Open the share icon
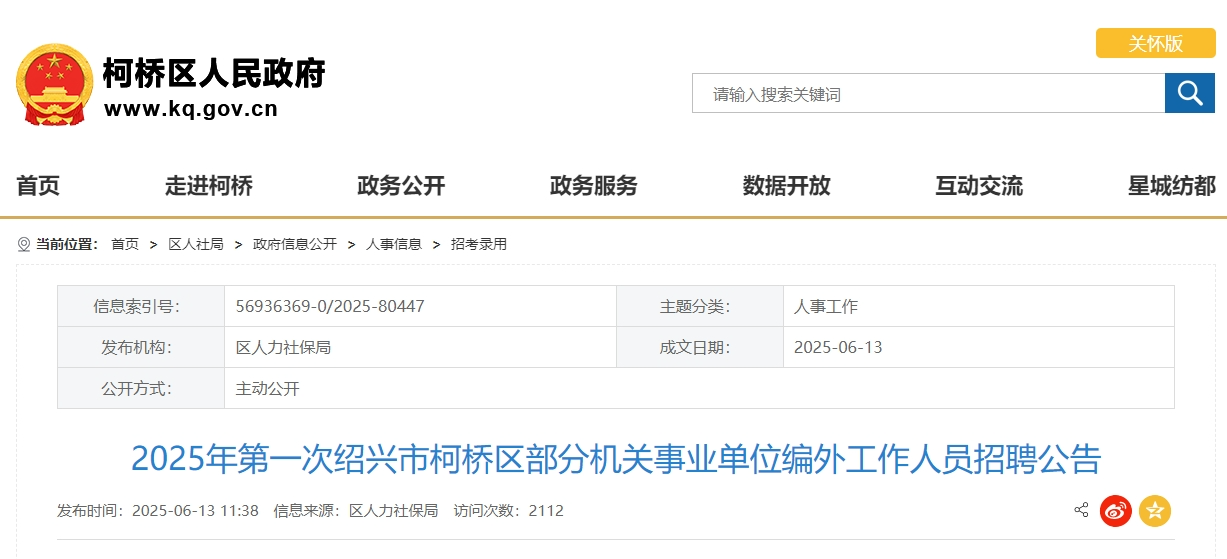The height and width of the screenshot is (559, 1227). pos(1081,510)
